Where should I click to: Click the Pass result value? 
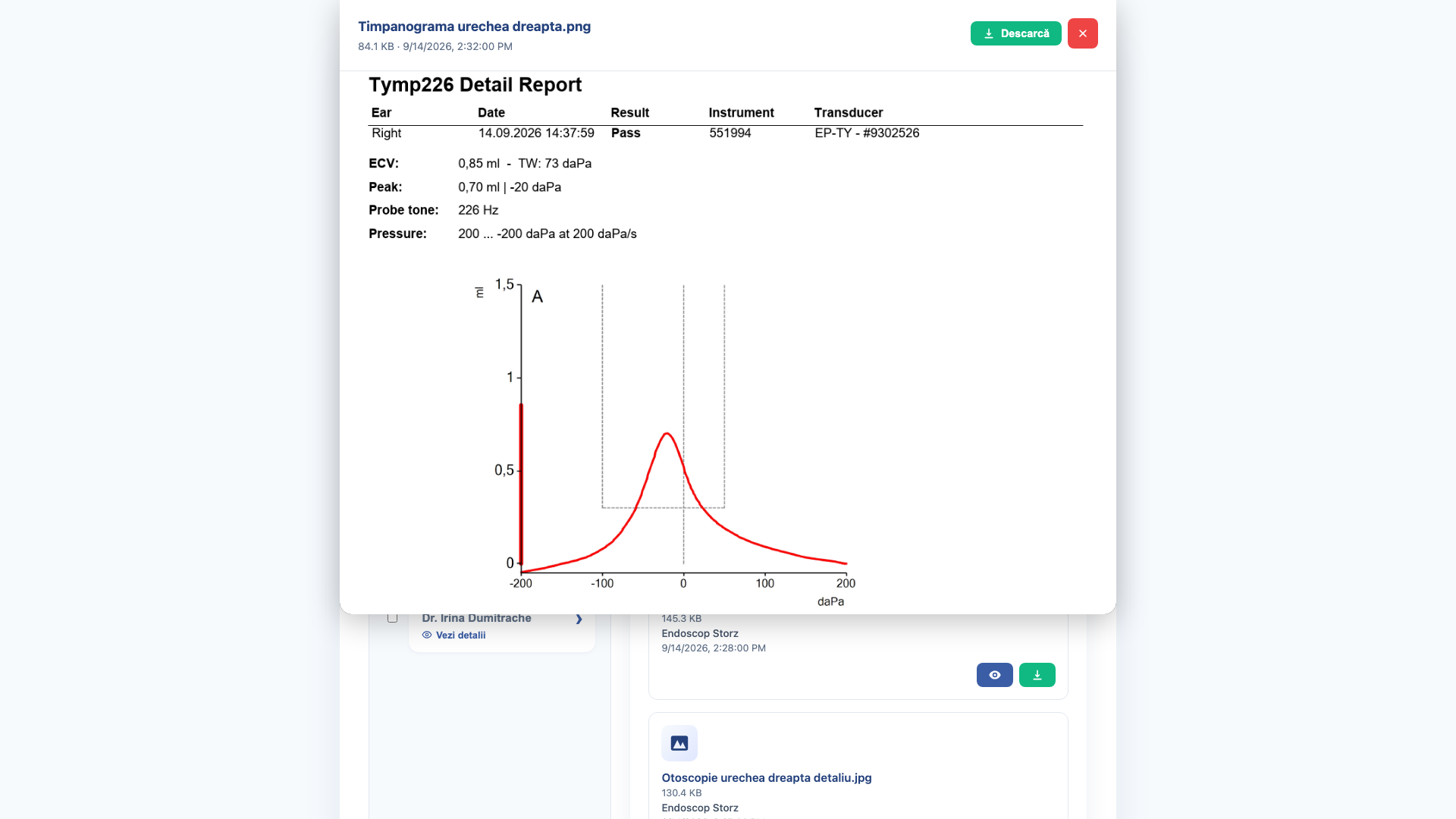(626, 133)
